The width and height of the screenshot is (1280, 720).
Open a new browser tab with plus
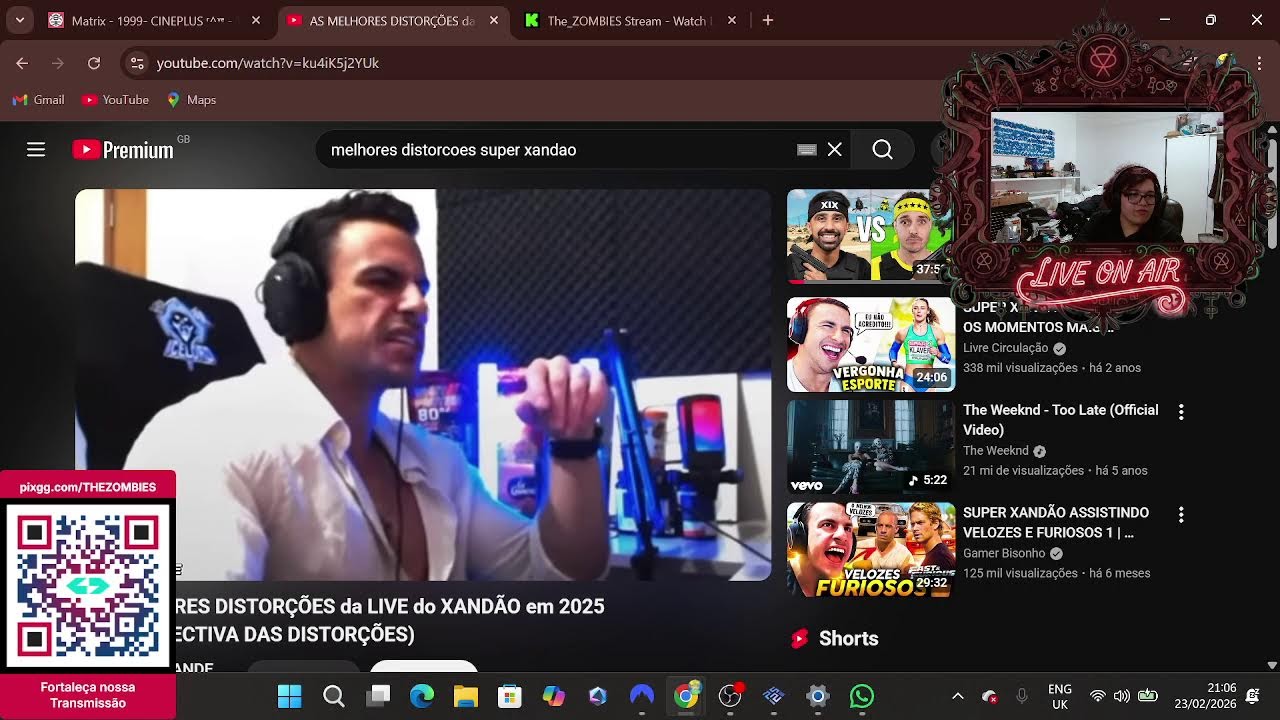click(768, 20)
